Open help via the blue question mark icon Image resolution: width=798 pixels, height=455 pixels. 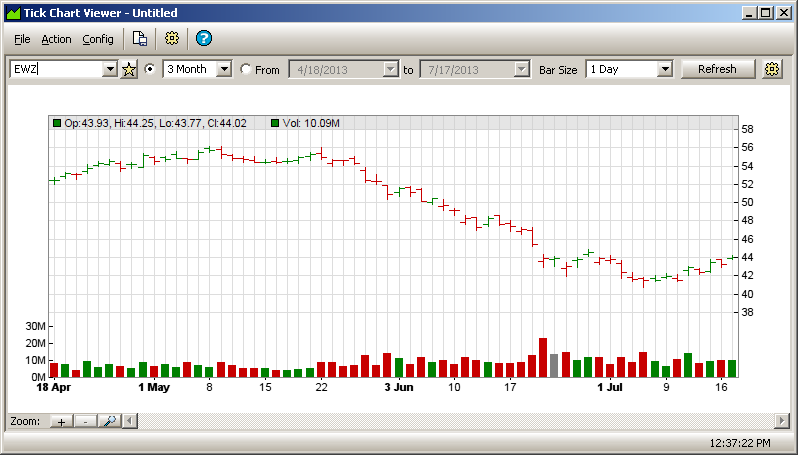(x=204, y=38)
